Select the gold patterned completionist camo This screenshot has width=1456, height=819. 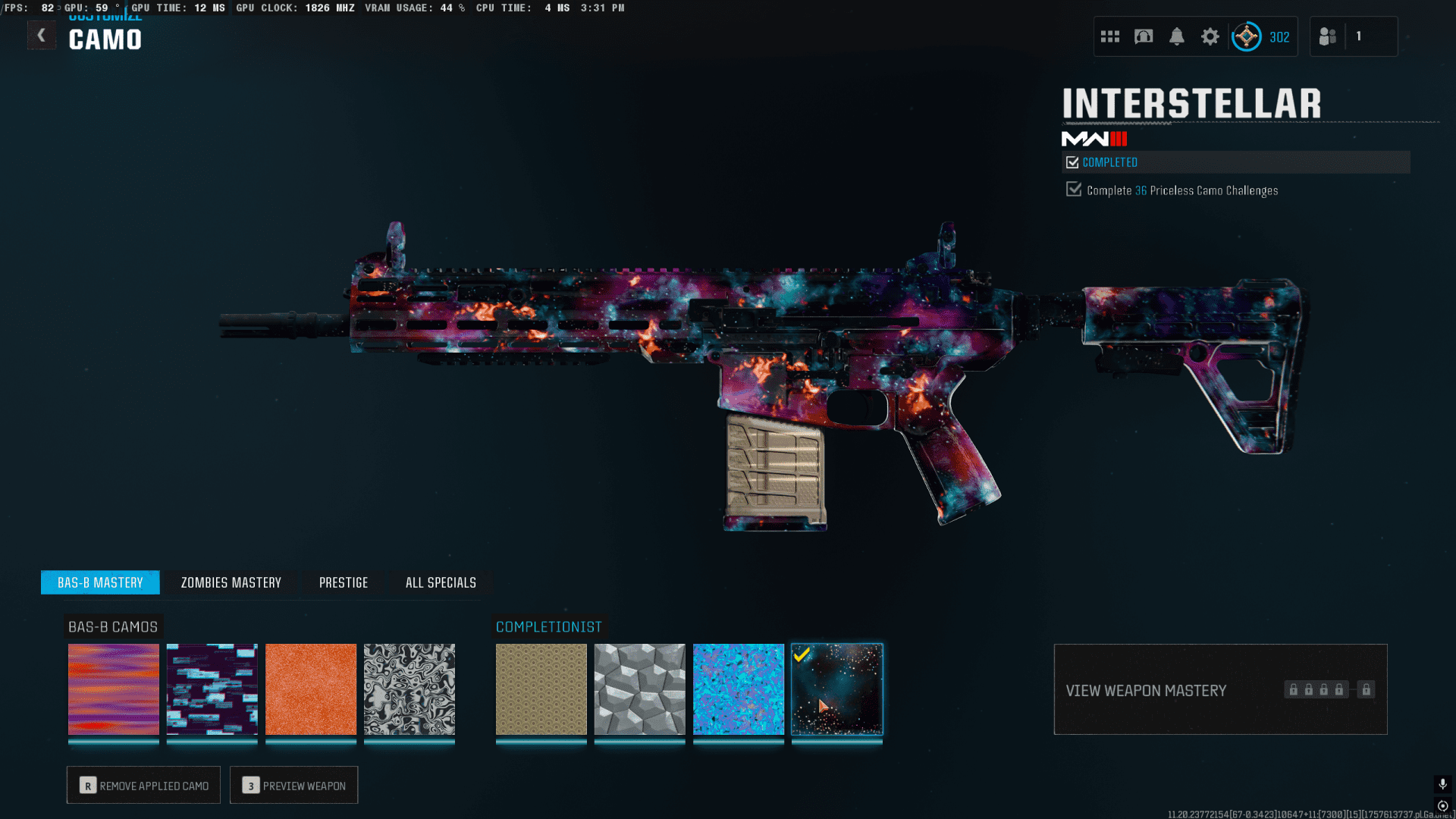tap(541, 689)
